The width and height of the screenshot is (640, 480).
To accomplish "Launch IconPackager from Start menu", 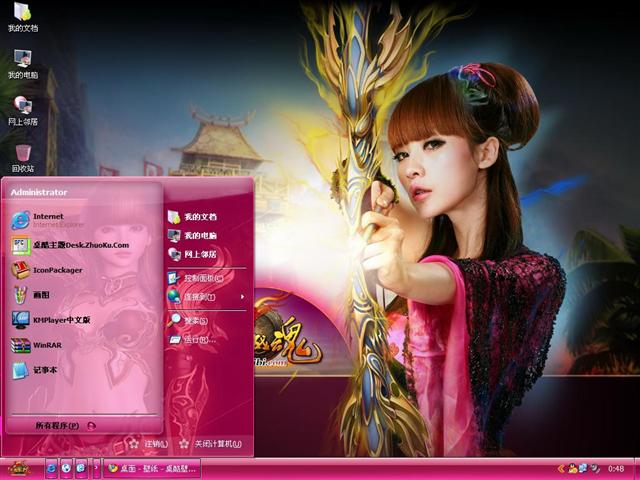I will (47, 270).
